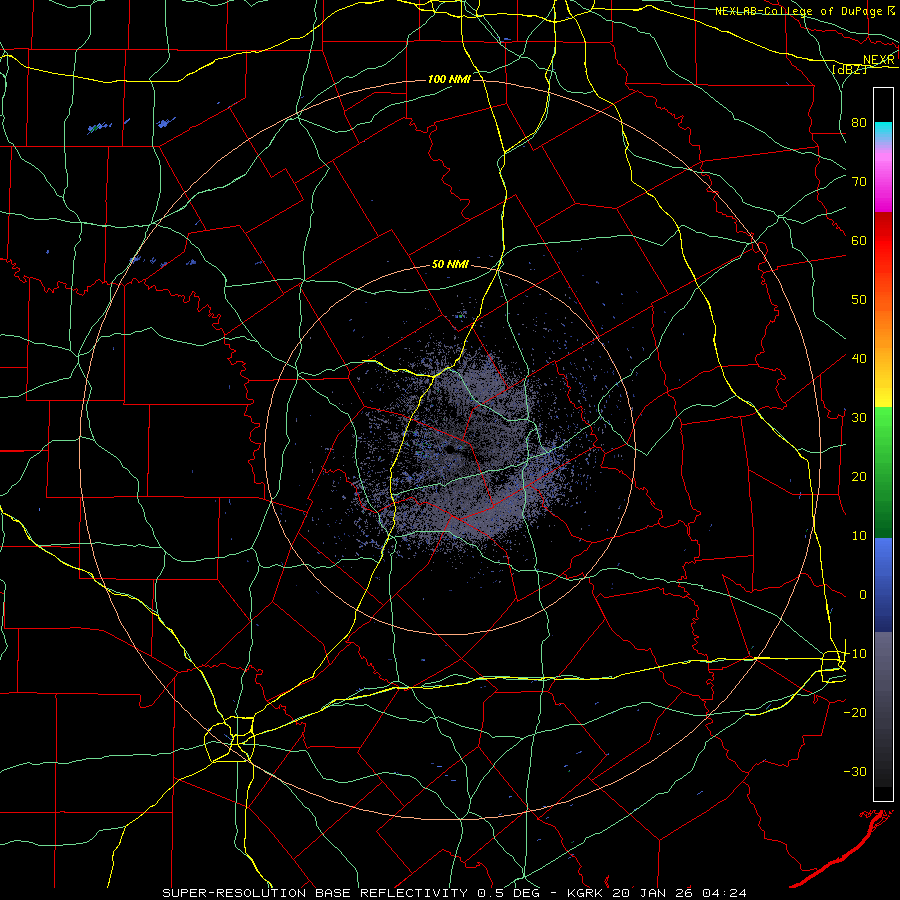Click the 60 value on the color scale
The width and height of the screenshot is (900, 900).
(859, 240)
